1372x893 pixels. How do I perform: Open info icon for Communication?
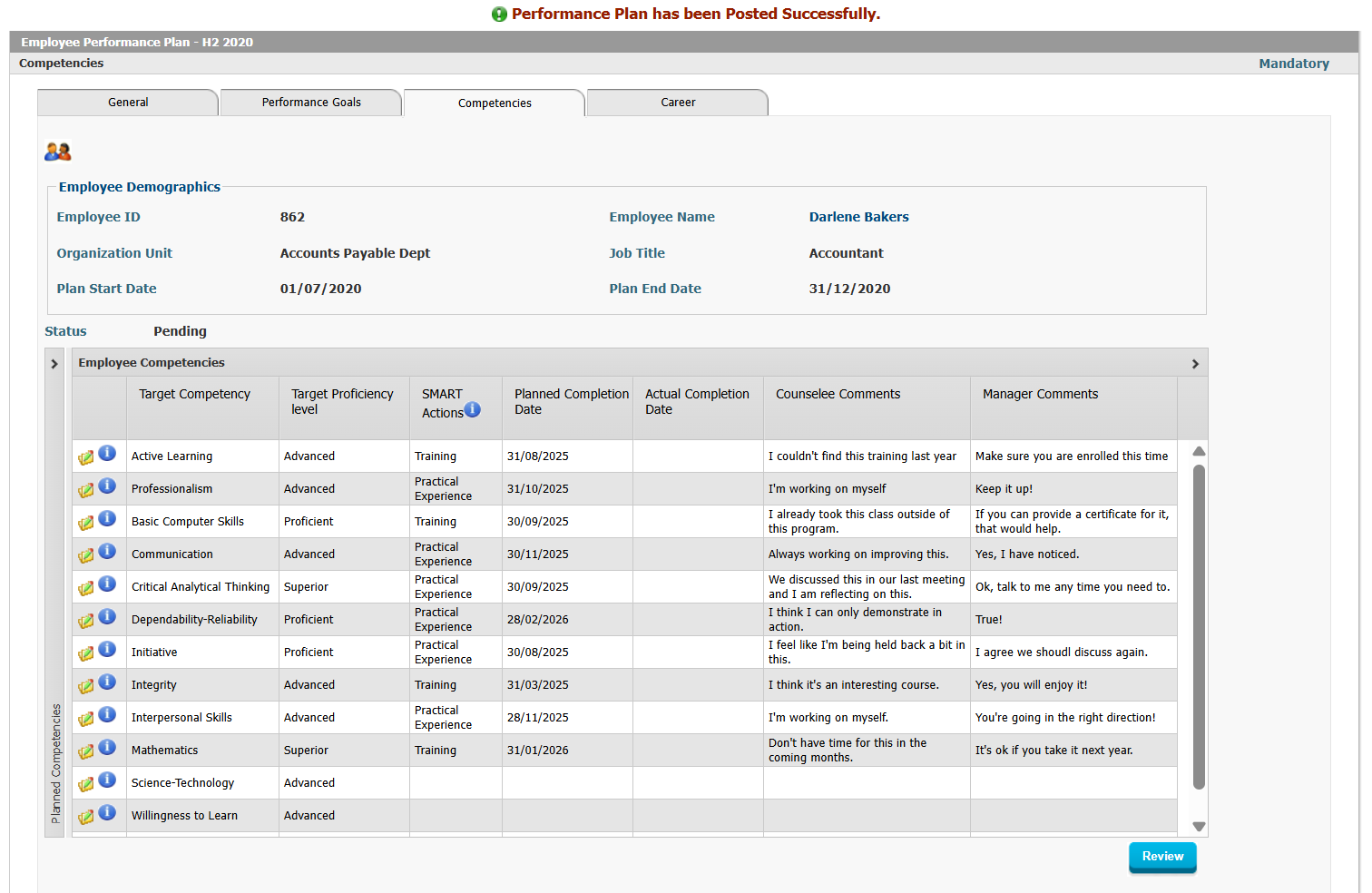click(107, 551)
